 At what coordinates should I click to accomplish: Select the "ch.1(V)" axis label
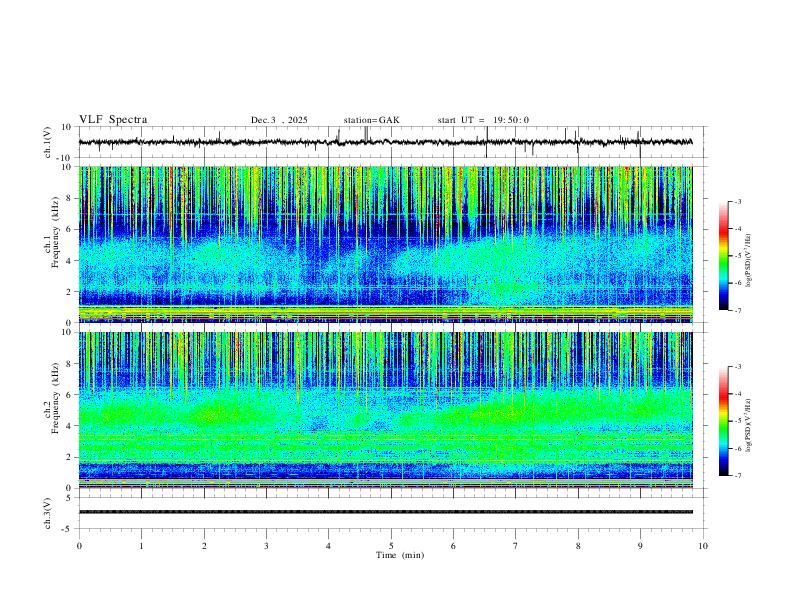point(48,142)
